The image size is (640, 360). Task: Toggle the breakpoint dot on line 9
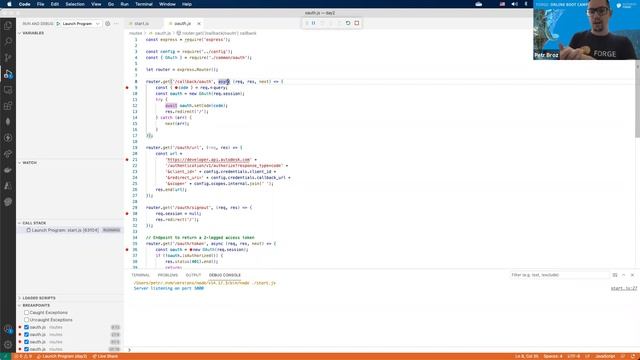[x=127, y=88]
